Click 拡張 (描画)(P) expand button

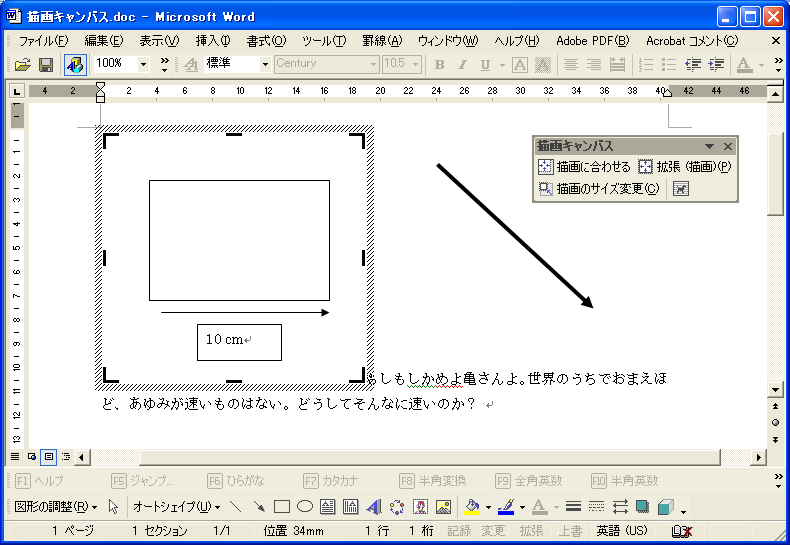coord(685,166)
